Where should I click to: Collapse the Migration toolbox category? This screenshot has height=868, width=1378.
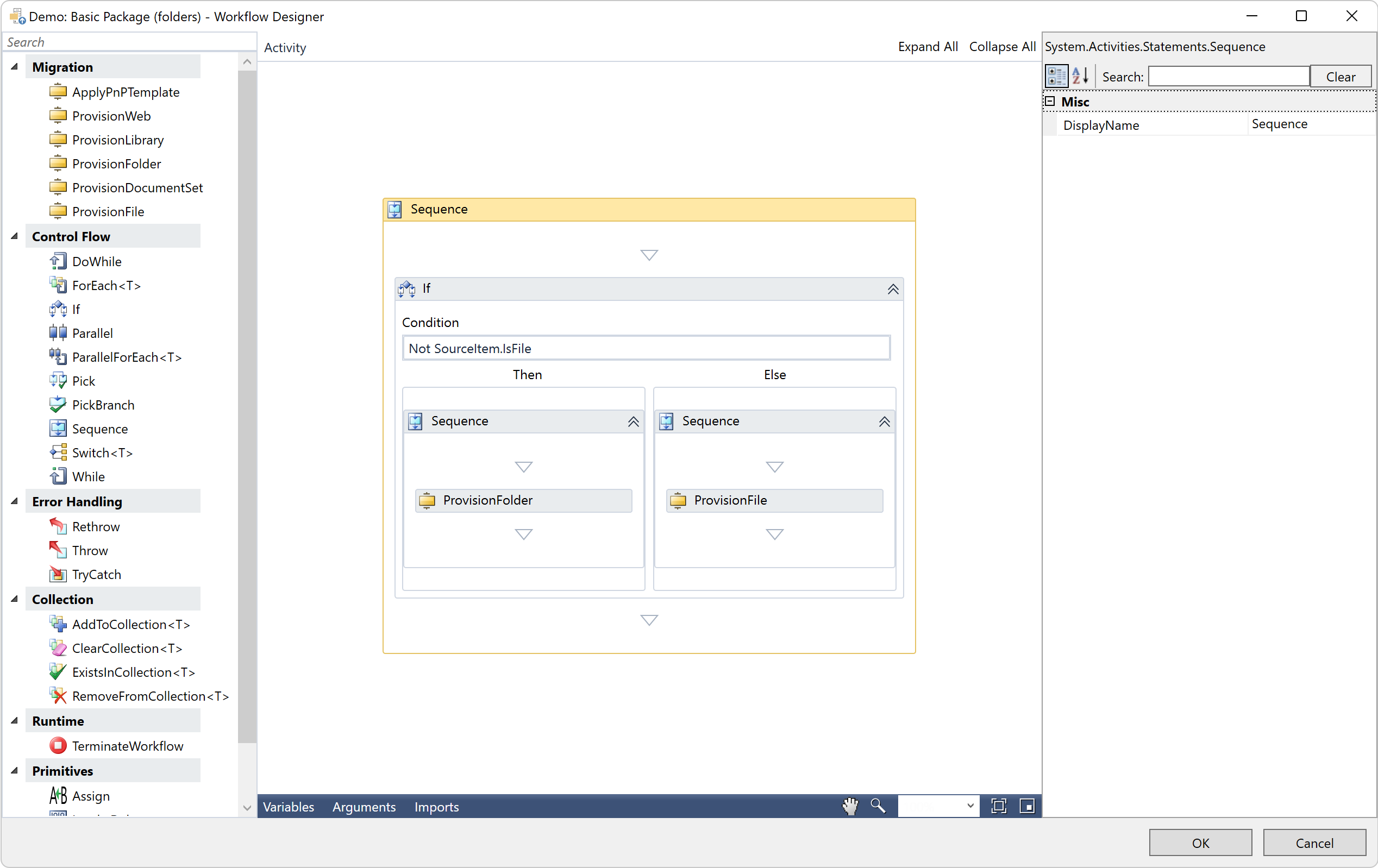pyautogui.click(x=14, y=66)
